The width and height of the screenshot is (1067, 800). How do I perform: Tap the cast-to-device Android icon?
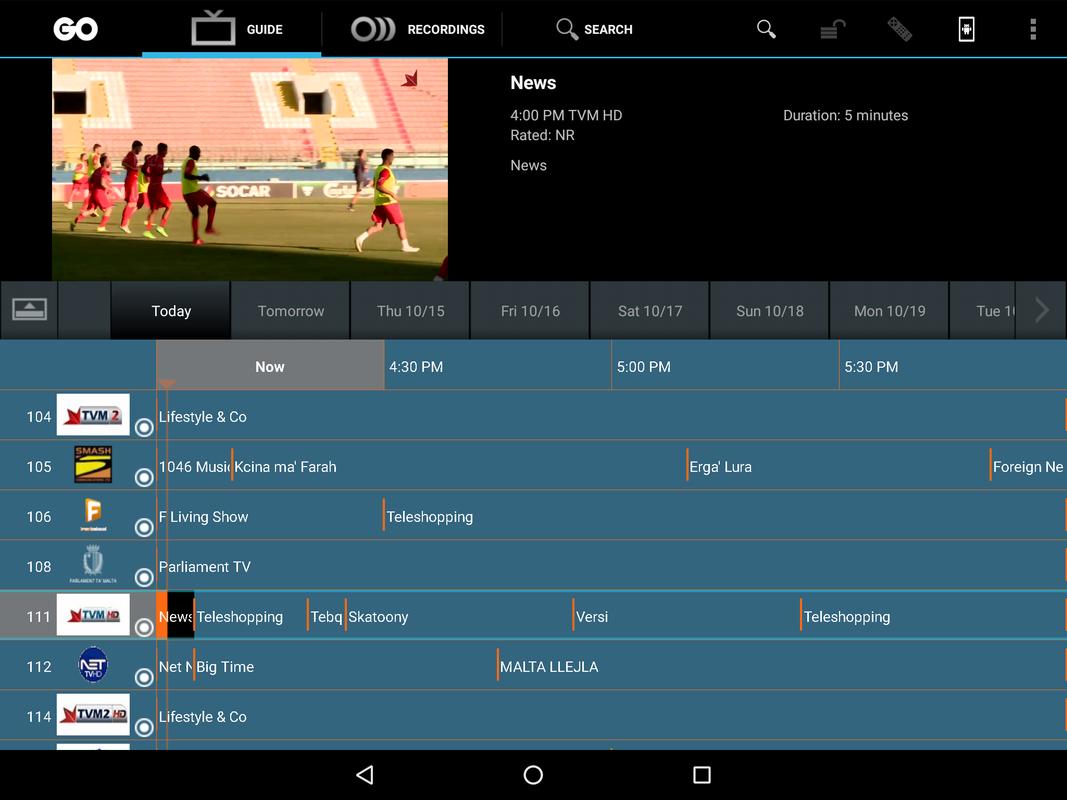[x=965, y=29]
